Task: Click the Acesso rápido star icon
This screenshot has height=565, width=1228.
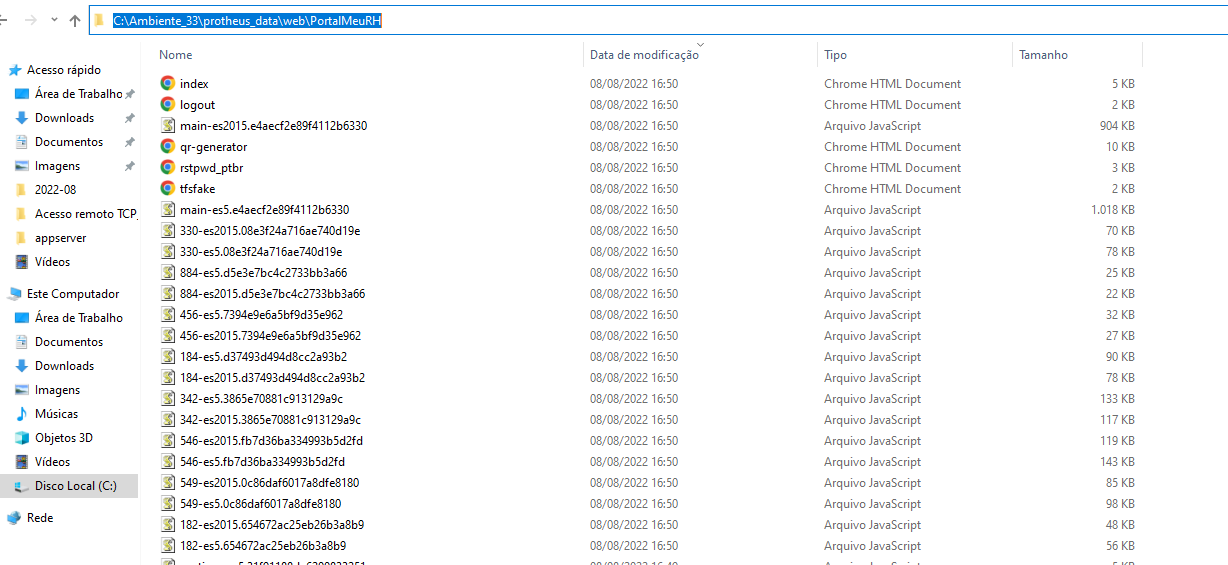Action: tap(15, 70)
